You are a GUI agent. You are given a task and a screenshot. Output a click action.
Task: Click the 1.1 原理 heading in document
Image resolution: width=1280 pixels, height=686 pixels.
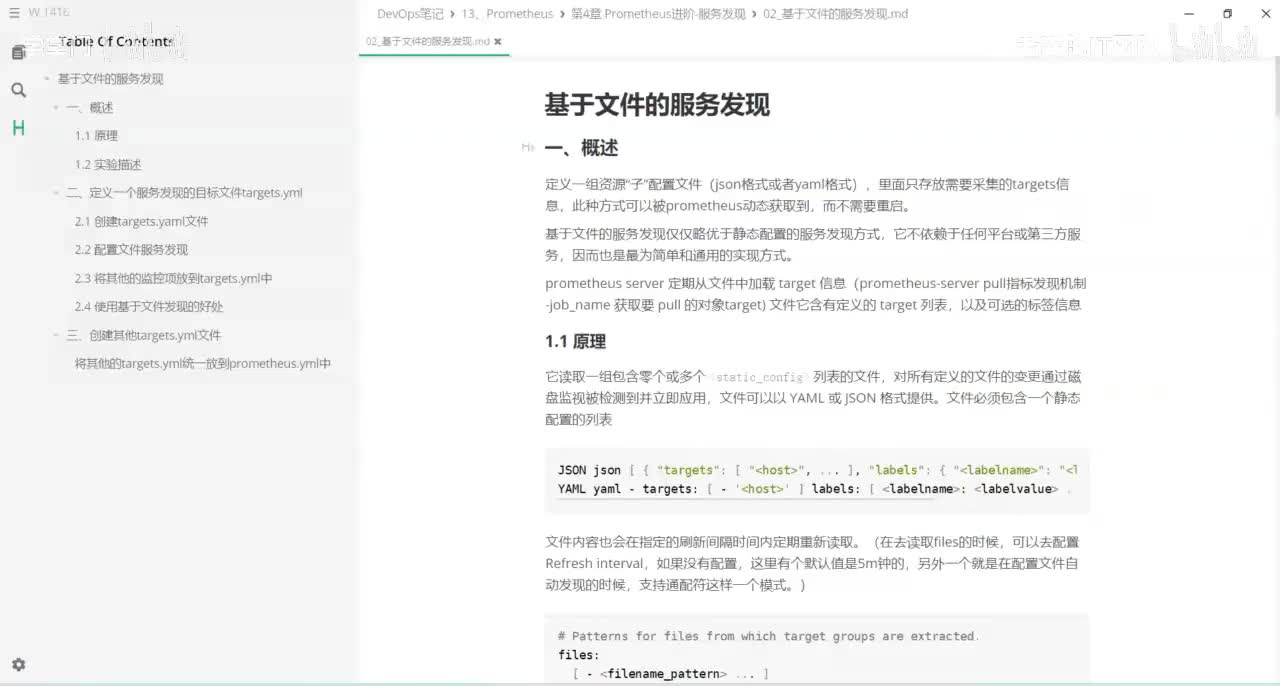575,342
